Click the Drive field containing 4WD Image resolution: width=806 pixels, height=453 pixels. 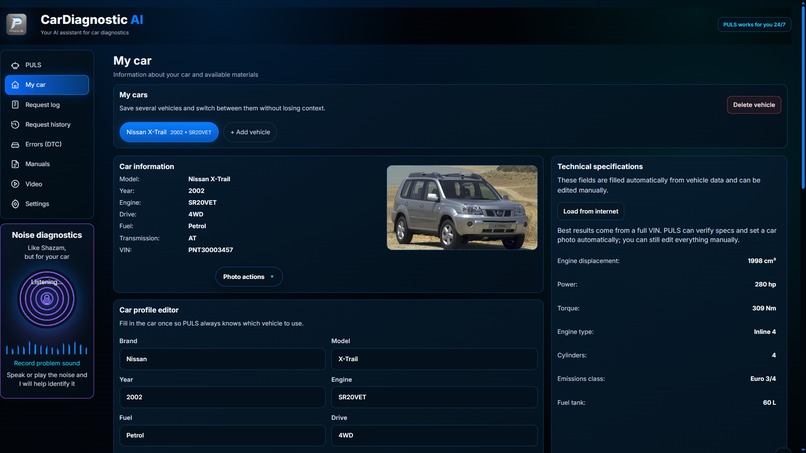434,435
